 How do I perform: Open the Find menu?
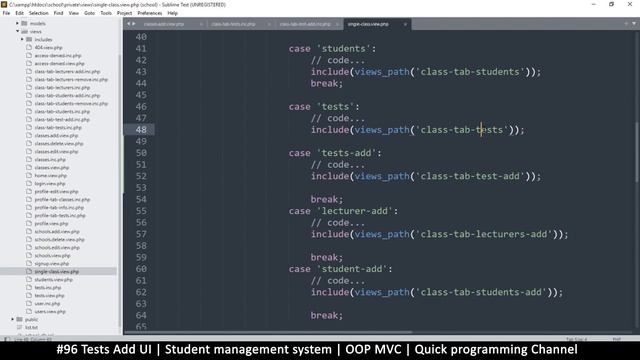58,13
